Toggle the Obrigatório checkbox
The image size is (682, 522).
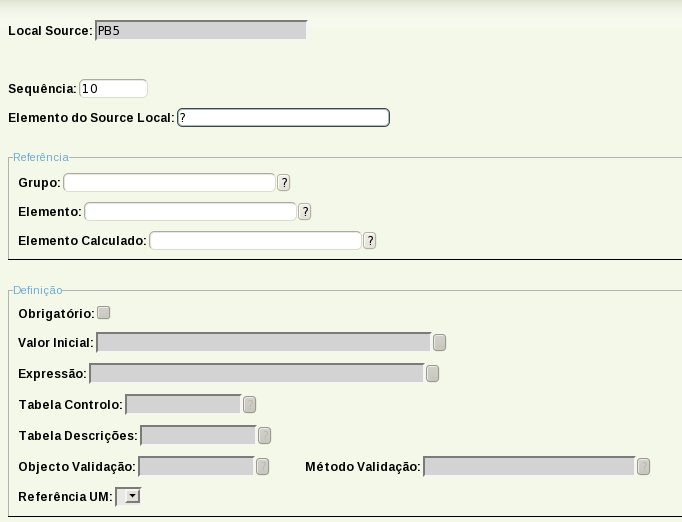pos(104,313)
